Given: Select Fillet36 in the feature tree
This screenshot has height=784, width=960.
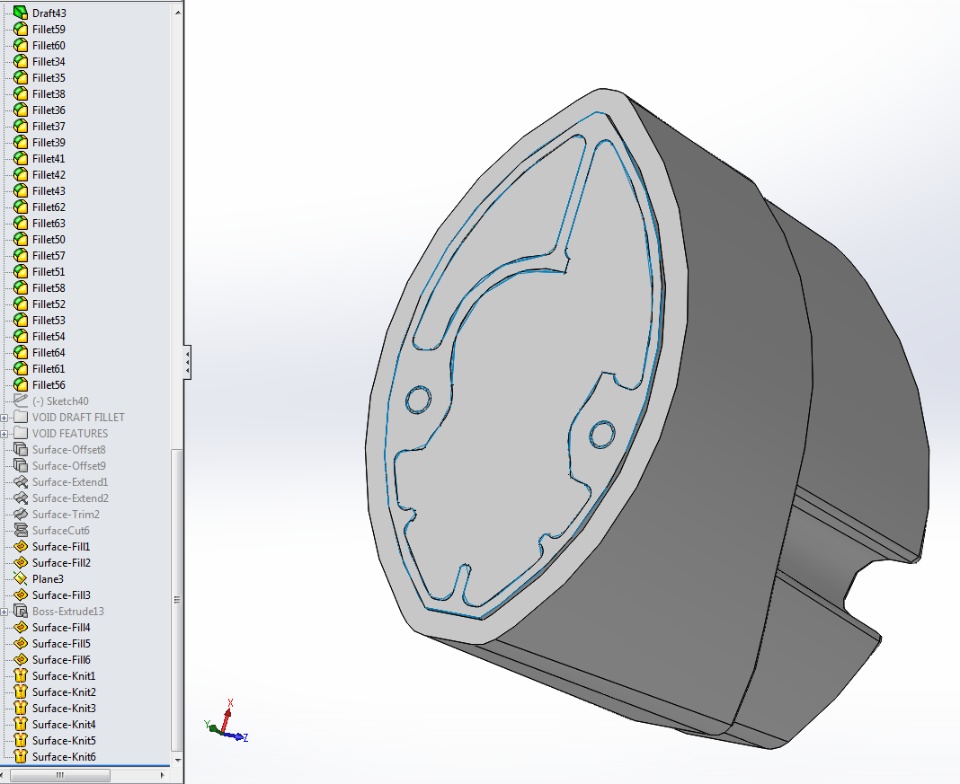Looking at the screenshot, I should tap(49, 110).
